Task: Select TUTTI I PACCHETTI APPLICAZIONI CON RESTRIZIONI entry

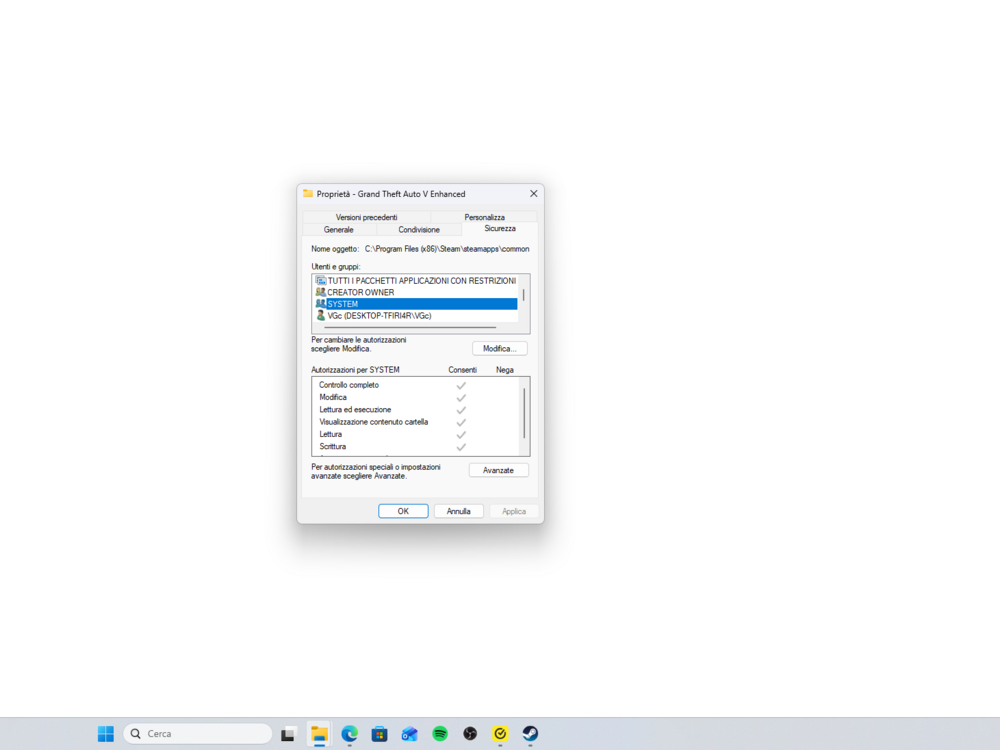Action: 415,281
